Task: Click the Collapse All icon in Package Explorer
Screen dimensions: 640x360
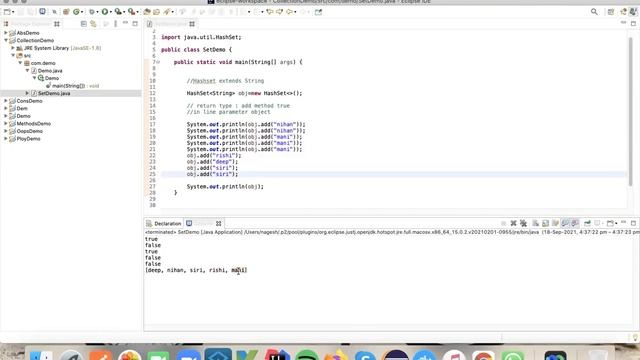Action: 84,24
